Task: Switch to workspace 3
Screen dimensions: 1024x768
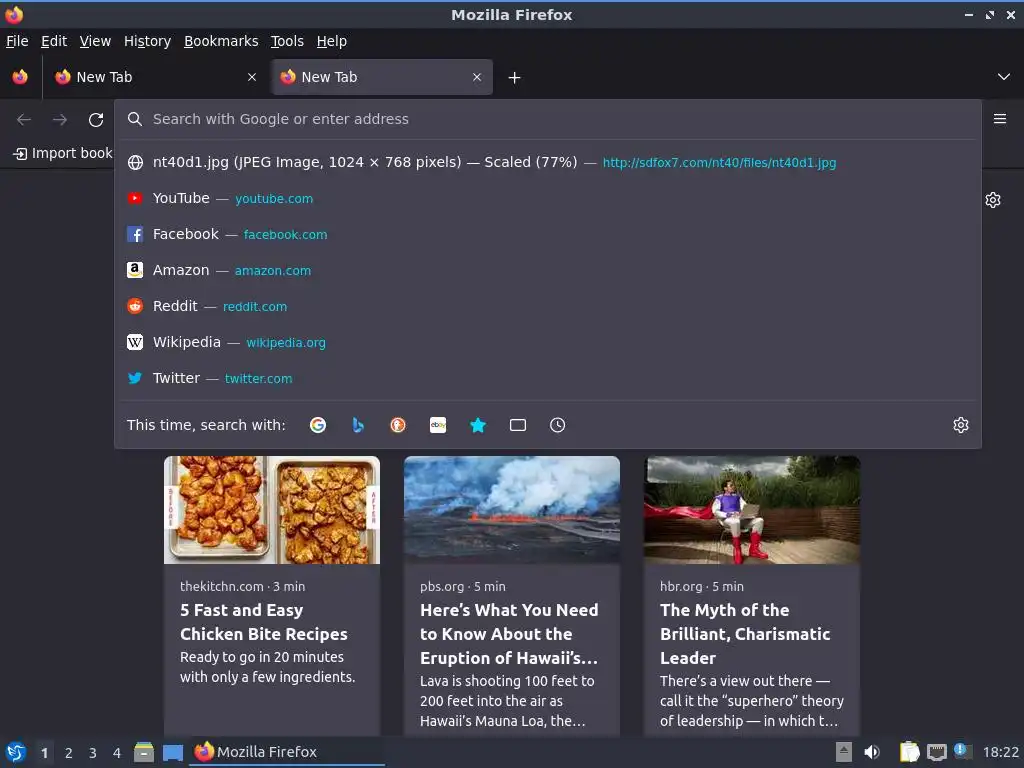Action: tap(93, 753)
